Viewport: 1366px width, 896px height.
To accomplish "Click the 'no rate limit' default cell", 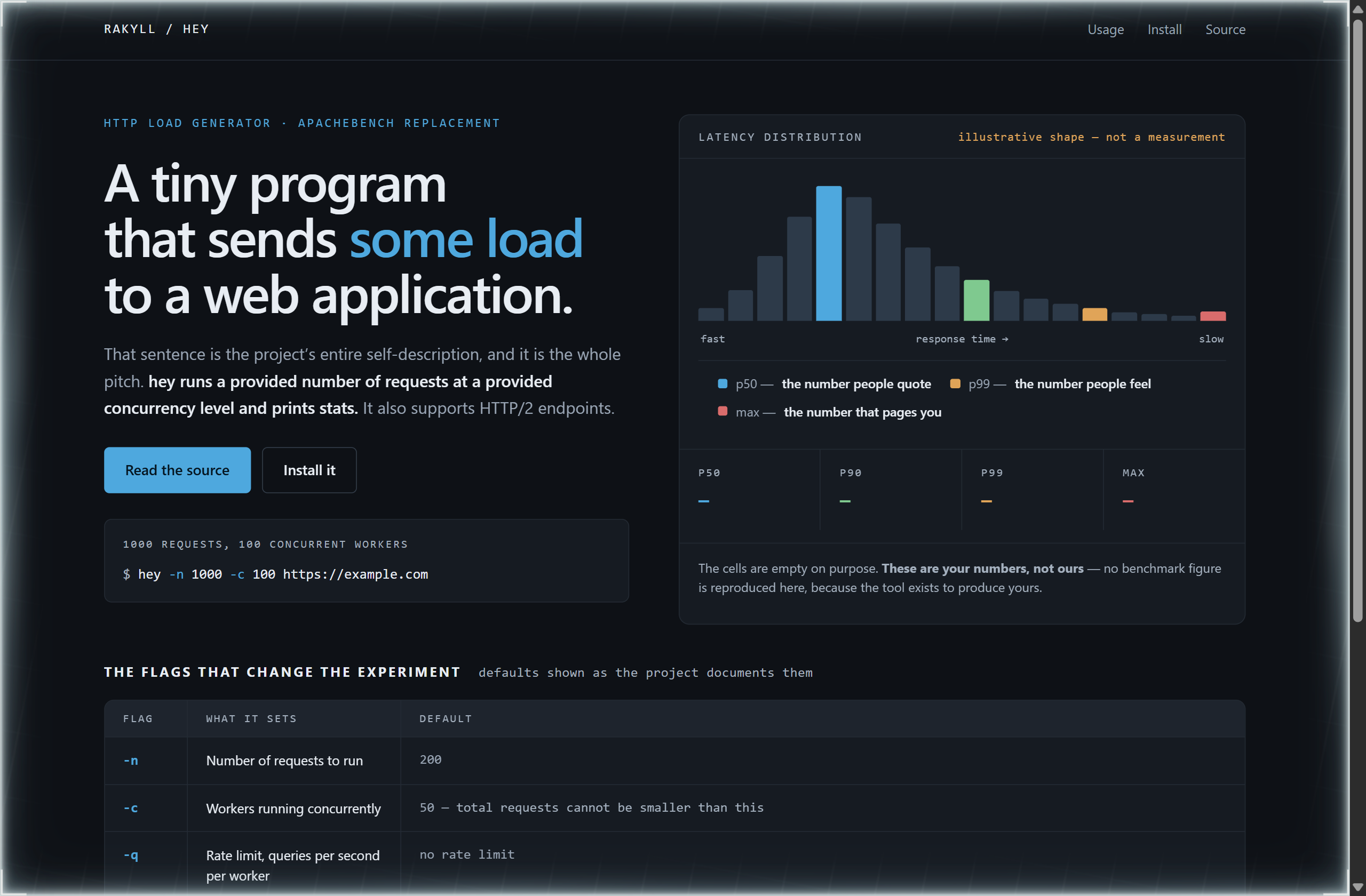I will coord(822,865).
